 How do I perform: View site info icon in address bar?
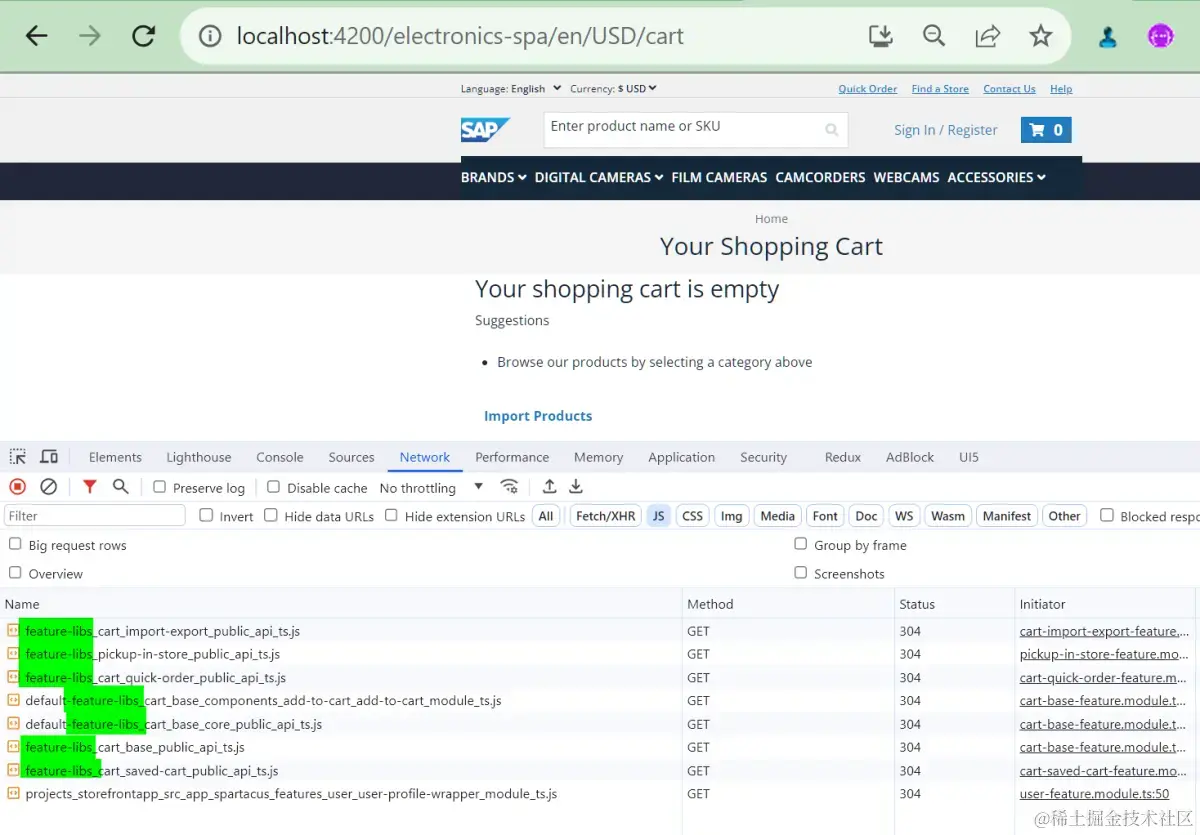(210, 36)
